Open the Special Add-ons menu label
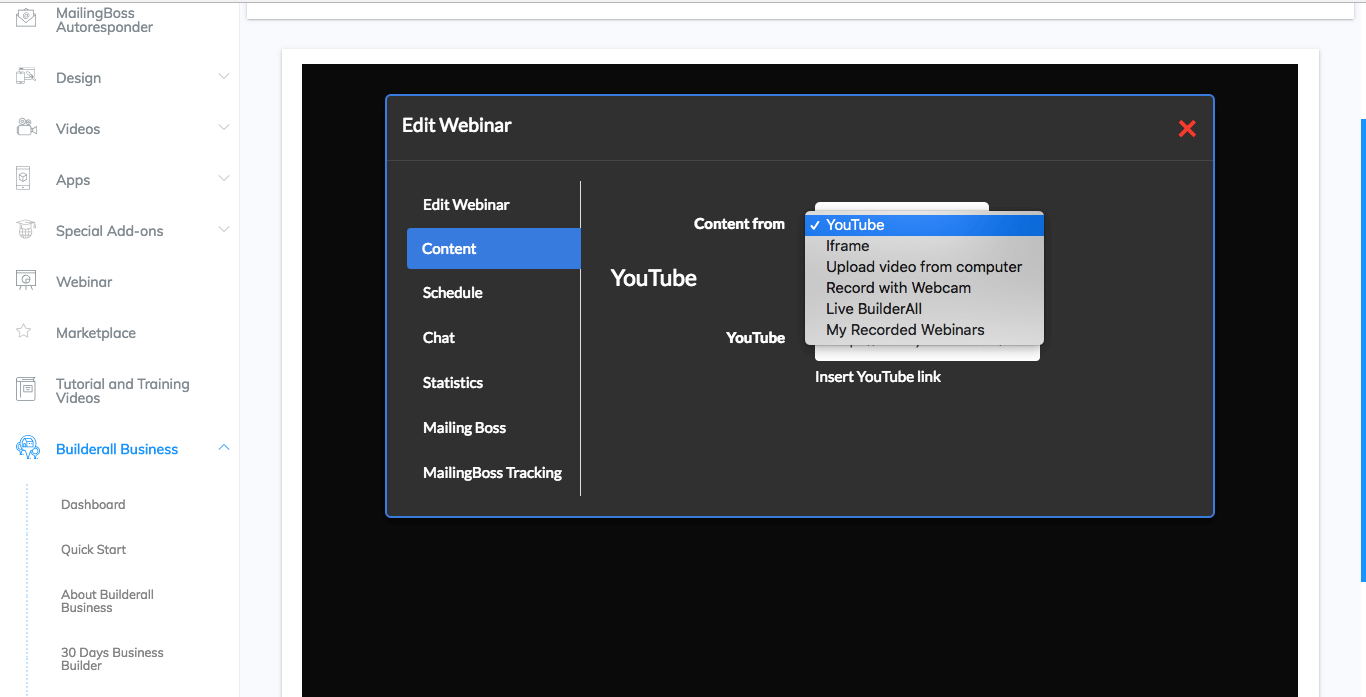Viewport: 1366px width, 697px height. [x=109, y=231]
